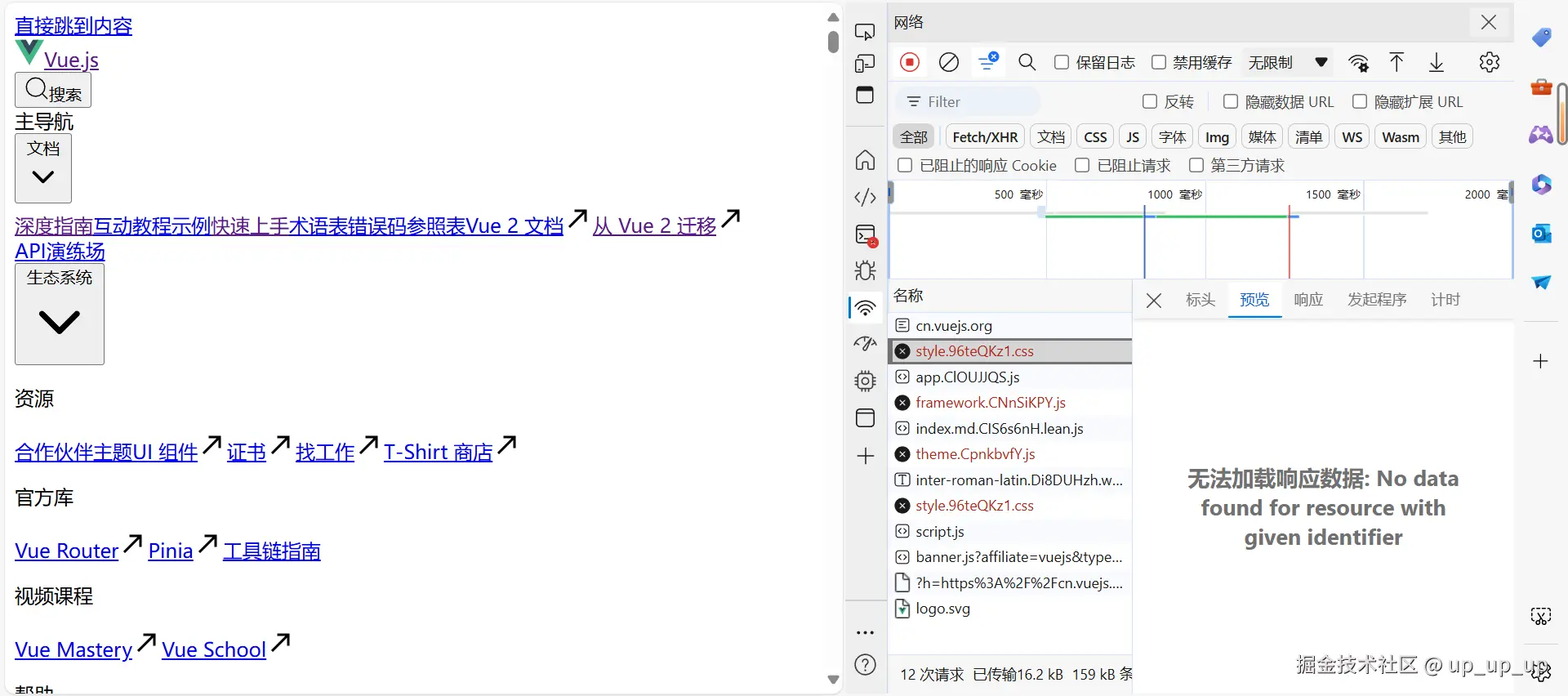Open the Sources debugger bug icon
Image resolution: width=1568 pixels, height=696 pixels.
tap(865, 270)
